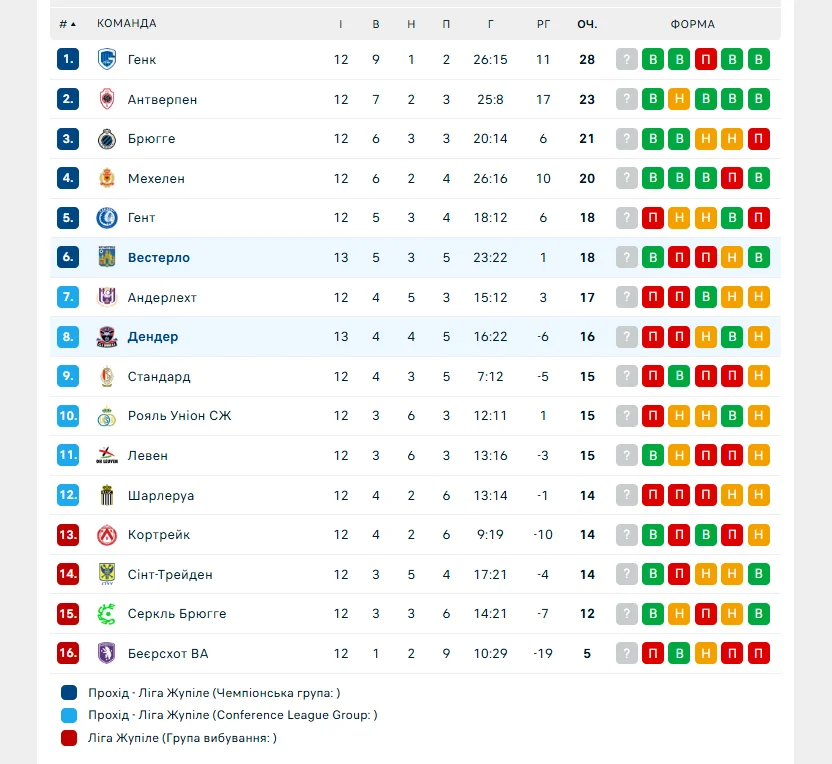The height and width of the screenshot is (764, 832).
Task: Click the Anderlecht club crest icon
Action: 107,297
